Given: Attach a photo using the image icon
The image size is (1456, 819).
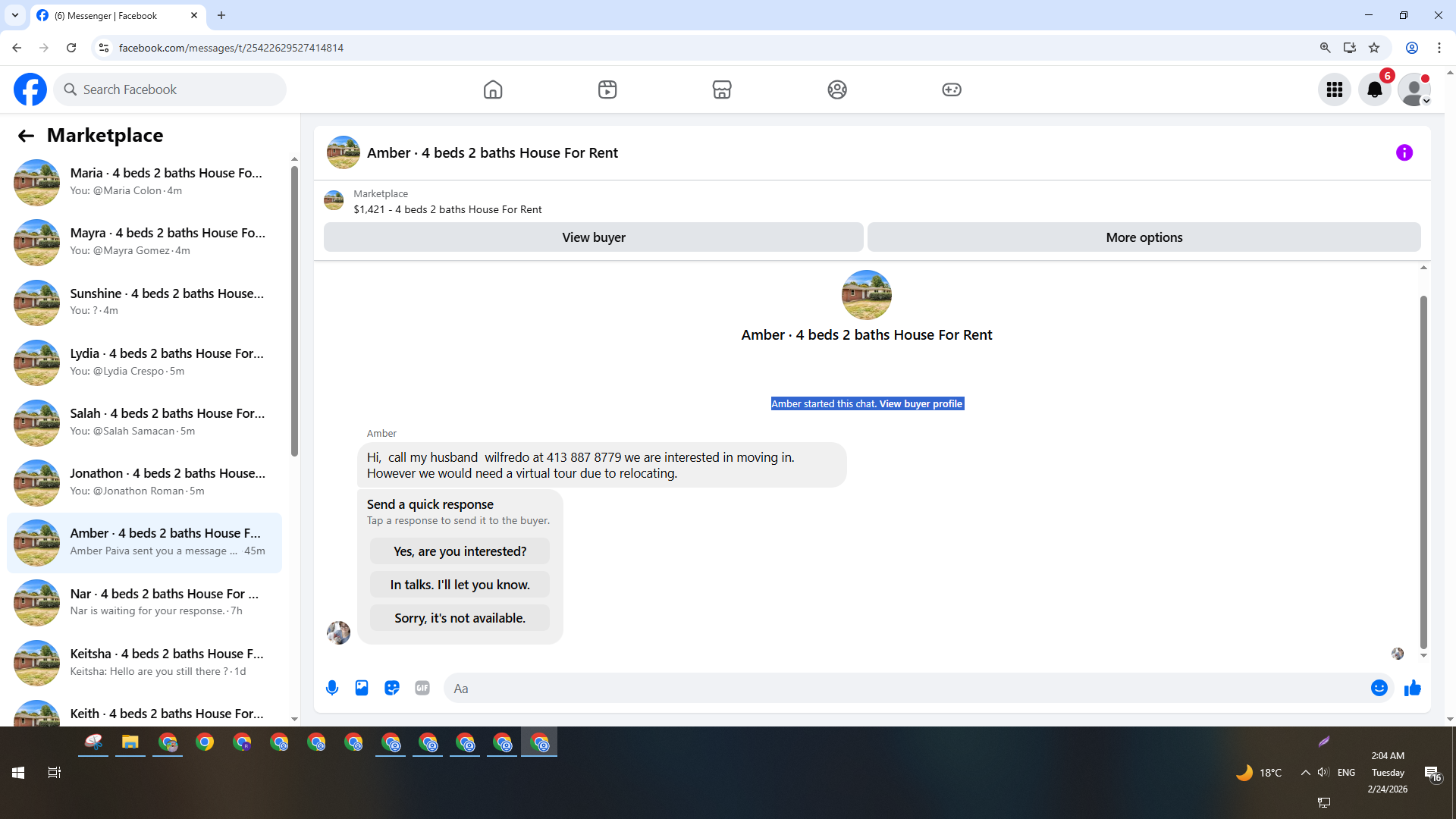Looking at the screenshot, I should point(362,688).
